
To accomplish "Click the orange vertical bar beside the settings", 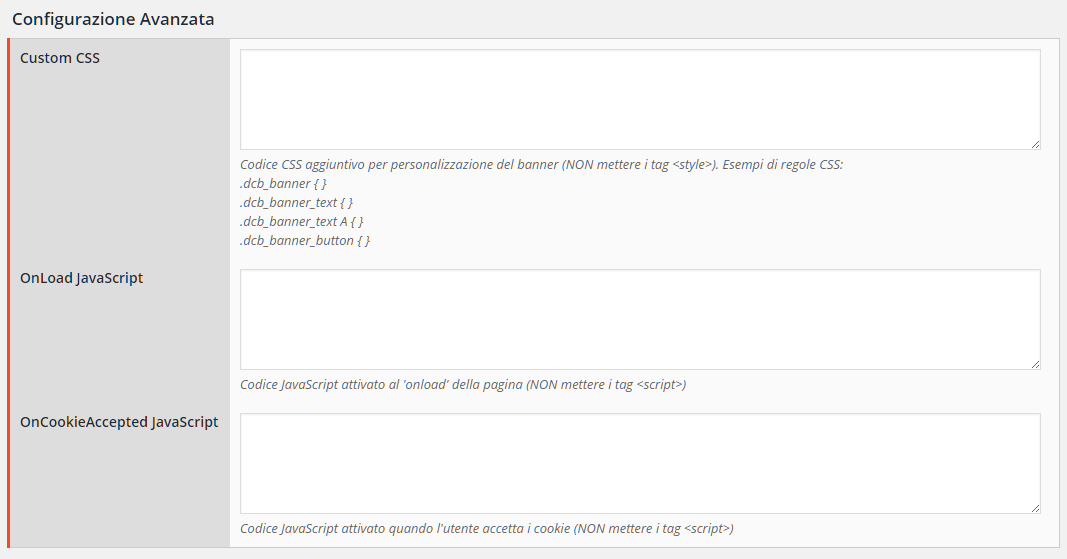I will click(9, 293).
